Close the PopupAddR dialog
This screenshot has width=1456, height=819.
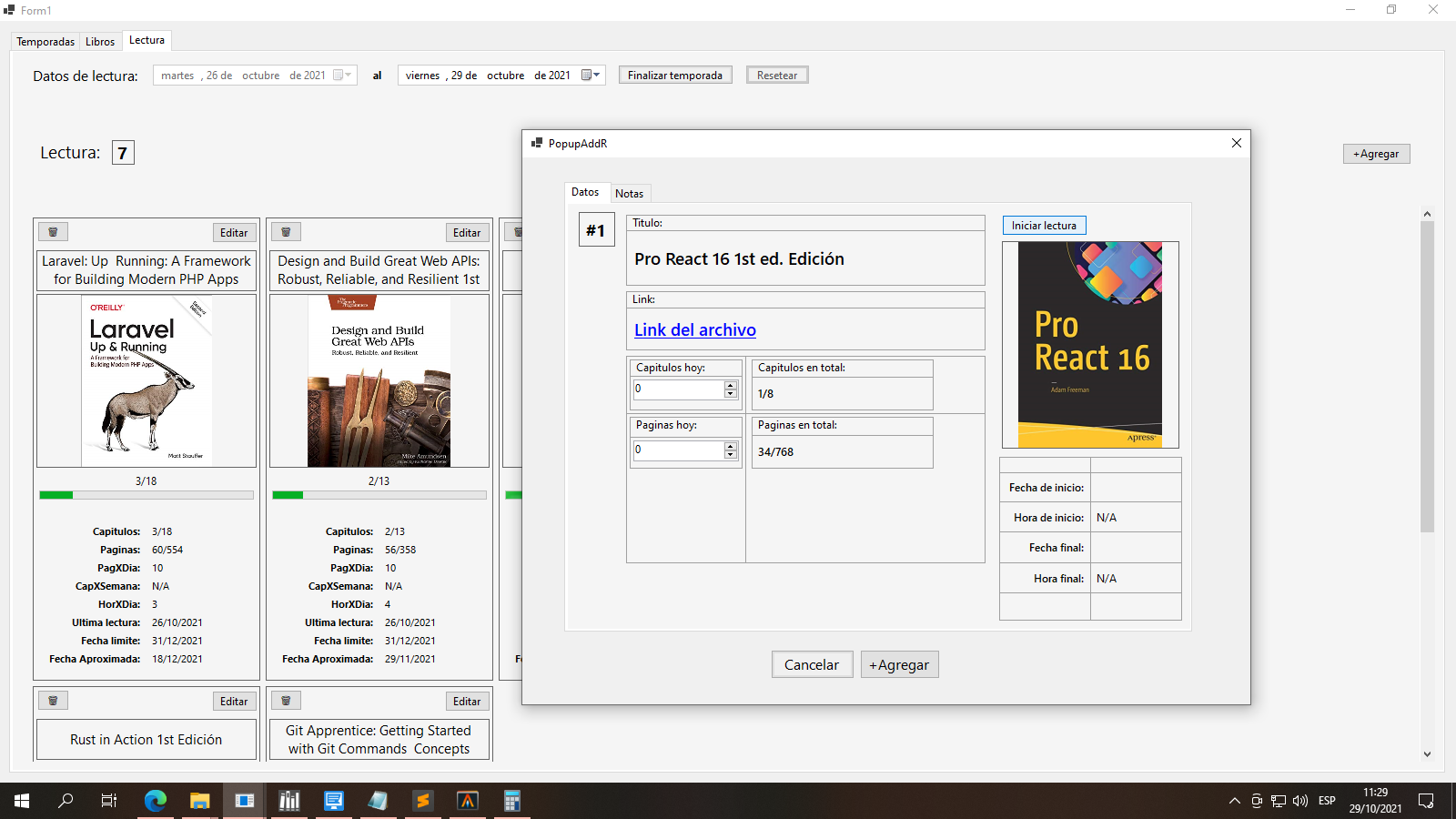tap(1236, 143)
